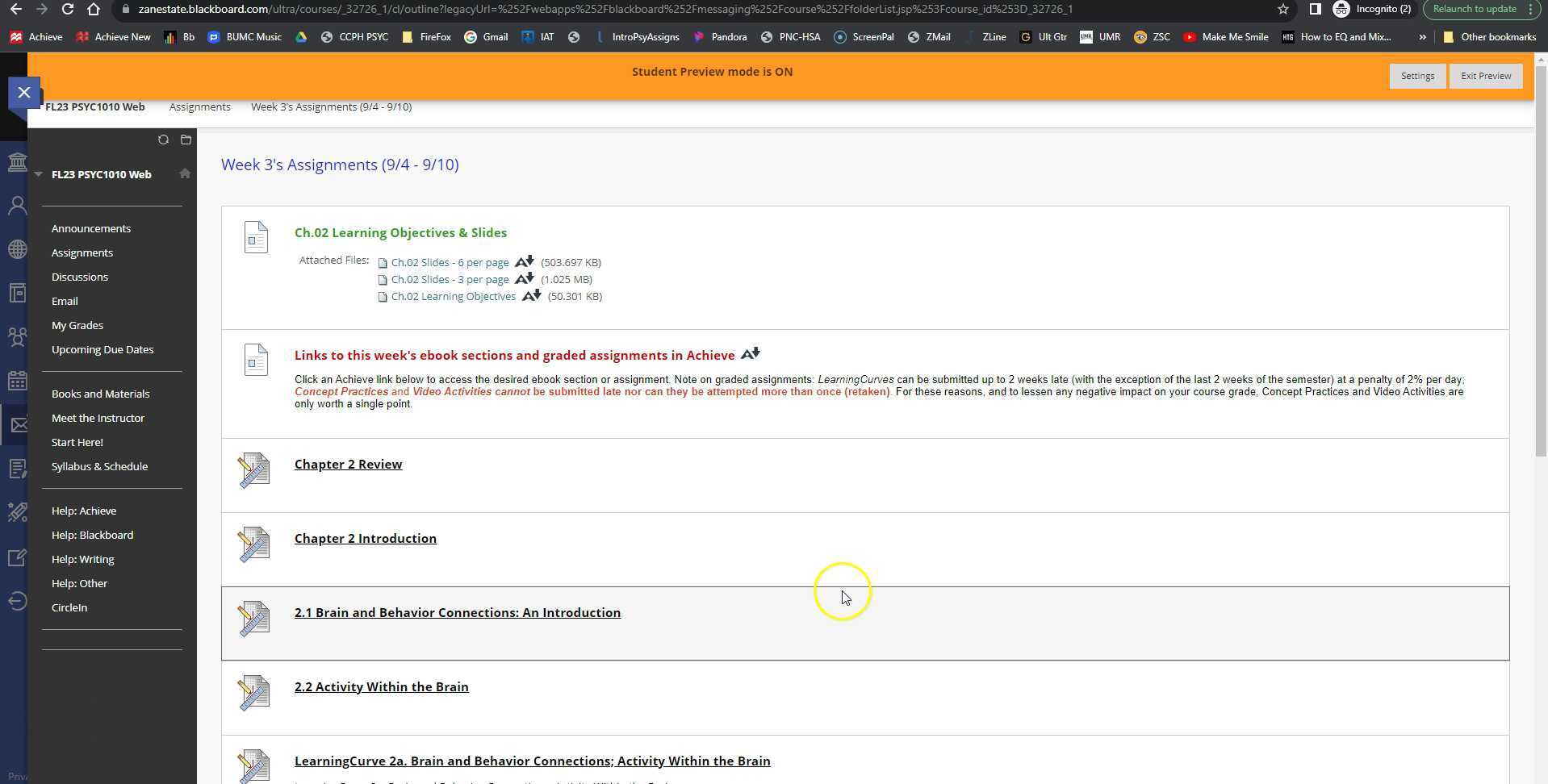Toggle the bookmark star in the address bar

[1282, 9]
